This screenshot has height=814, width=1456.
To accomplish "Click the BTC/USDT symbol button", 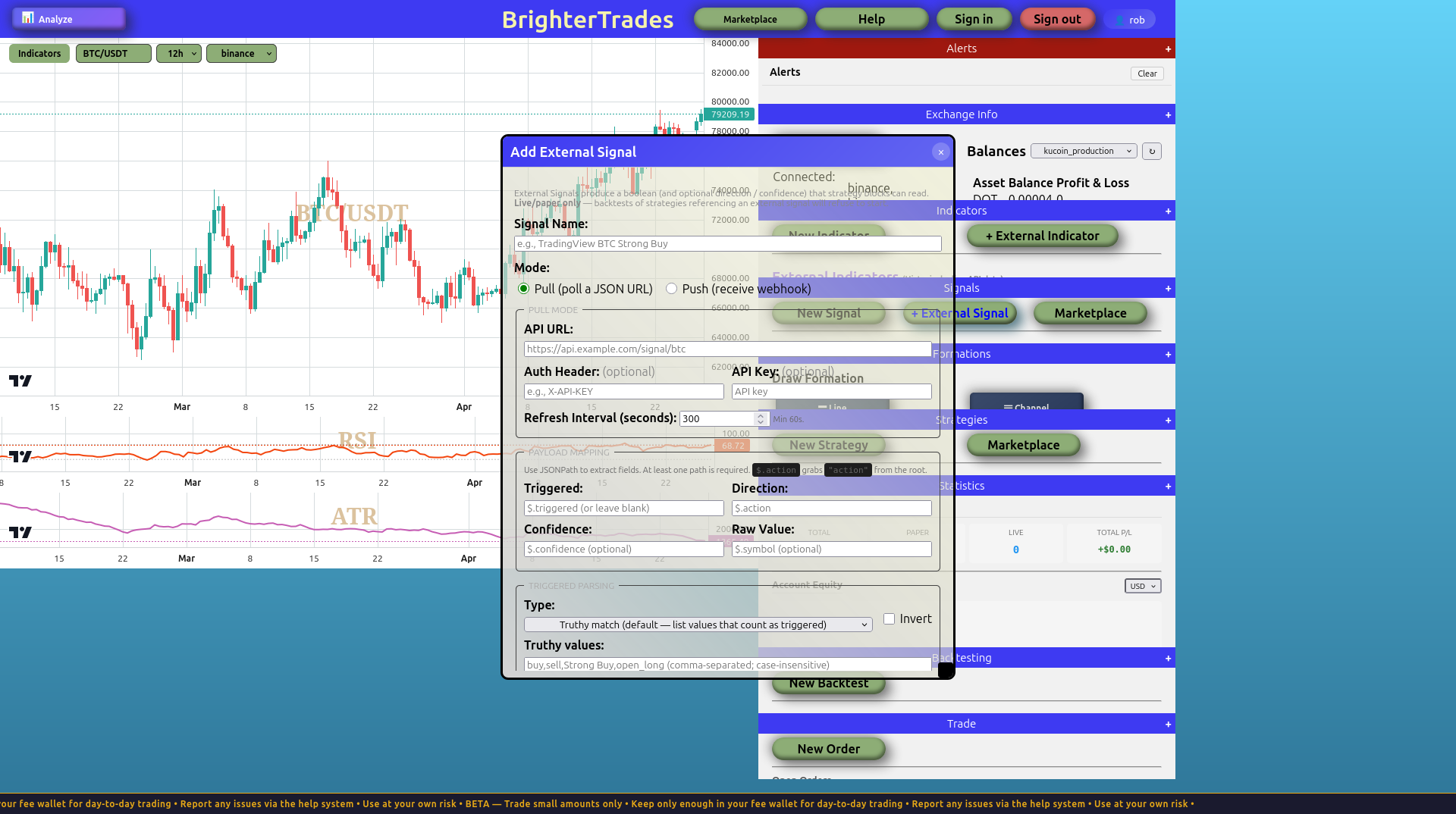I will click(113, 54).
